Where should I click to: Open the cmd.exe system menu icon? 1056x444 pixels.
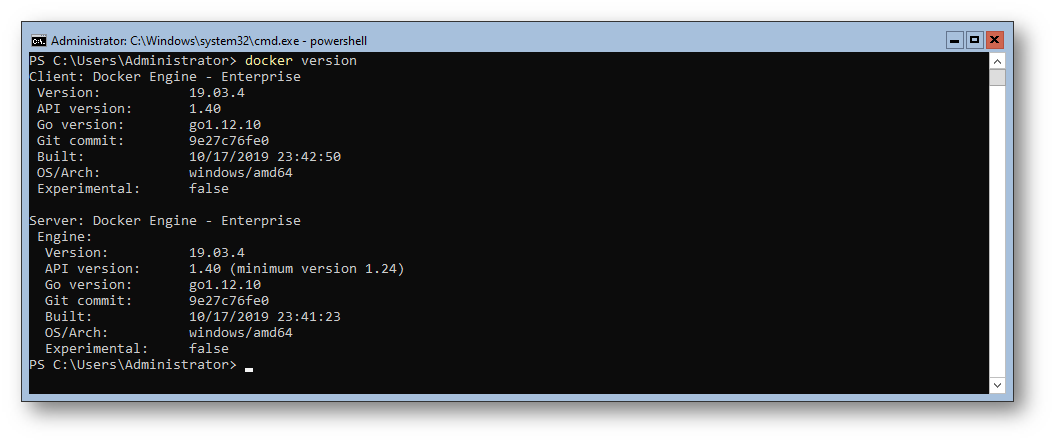coord(39,40)
